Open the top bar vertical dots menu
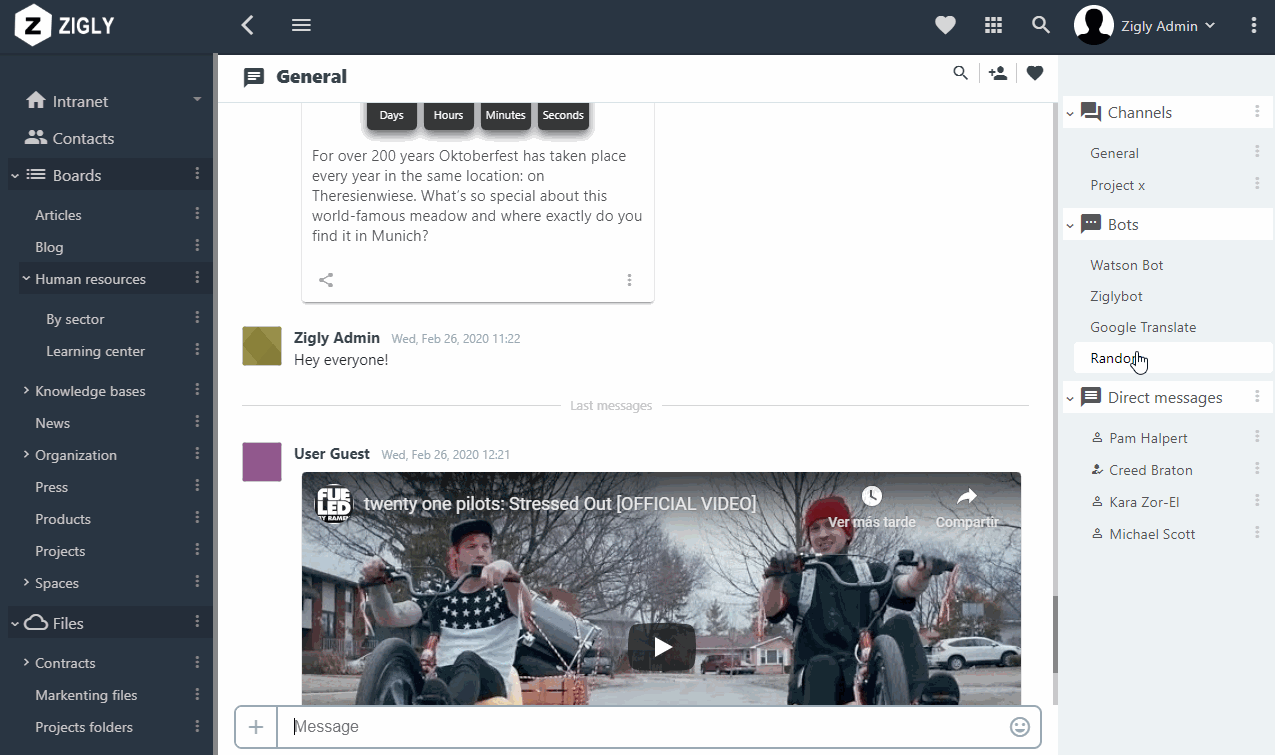1275x755 pixels. (x=1253, y=26)
